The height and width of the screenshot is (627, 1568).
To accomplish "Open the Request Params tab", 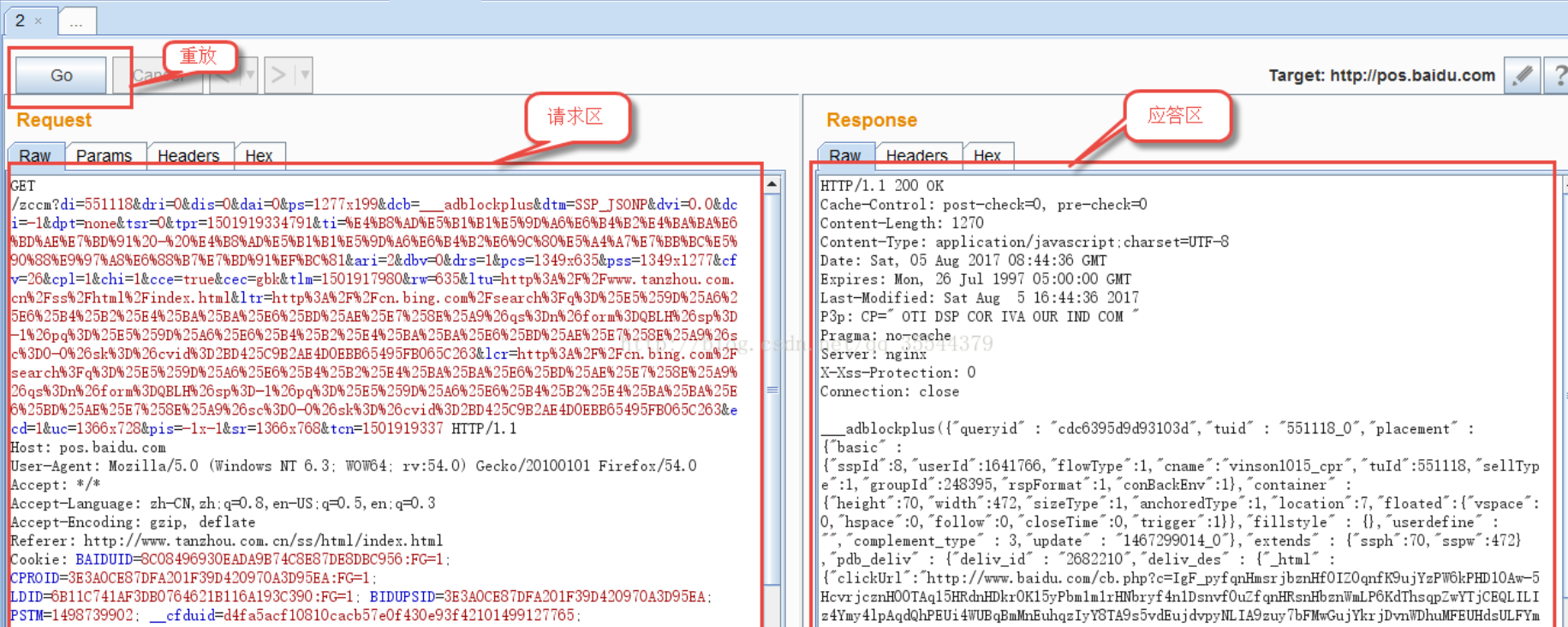I will click(104, 155).
